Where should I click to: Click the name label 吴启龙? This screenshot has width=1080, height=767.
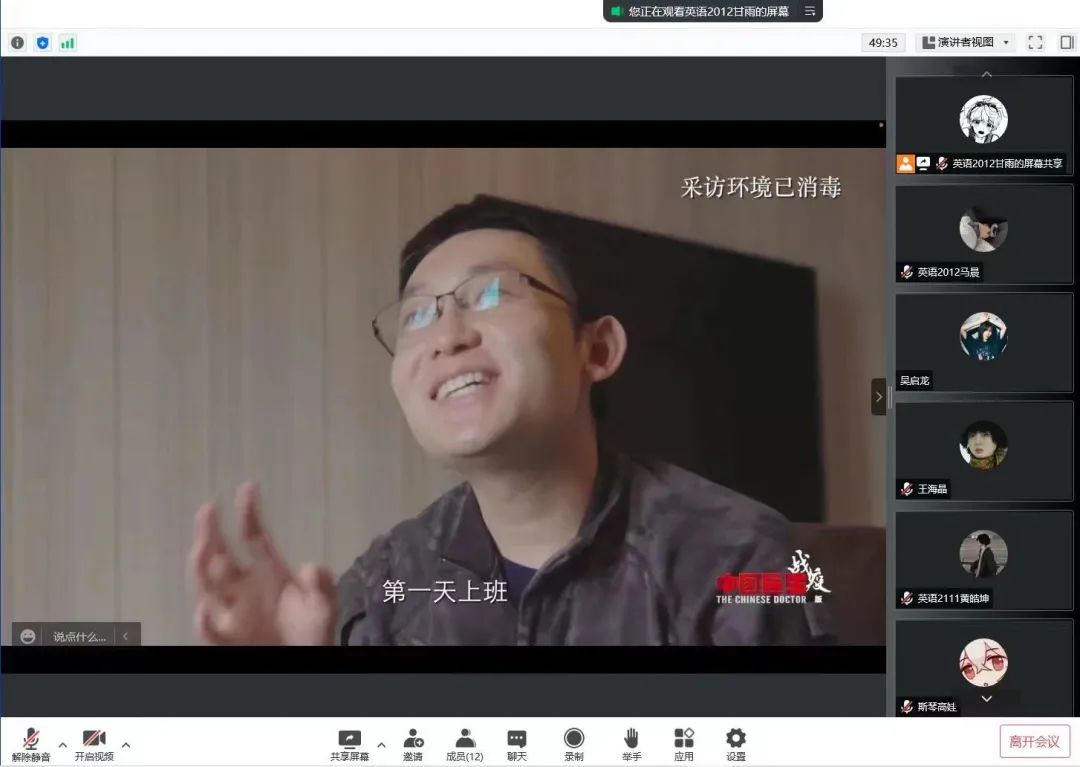click(x=915, y=381)
